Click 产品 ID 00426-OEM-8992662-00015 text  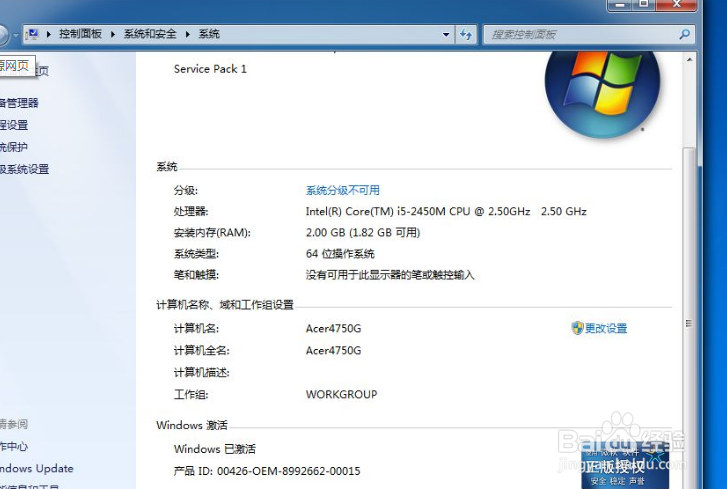267,471
